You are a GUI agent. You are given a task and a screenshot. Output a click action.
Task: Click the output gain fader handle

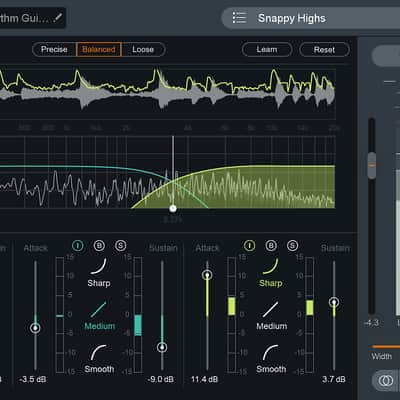click(372, 165)
